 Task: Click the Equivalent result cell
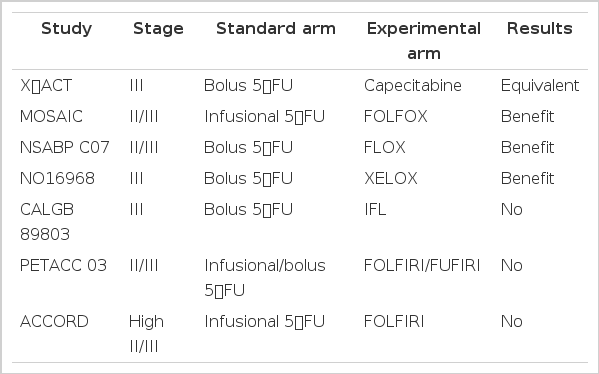tap(540, 86)
